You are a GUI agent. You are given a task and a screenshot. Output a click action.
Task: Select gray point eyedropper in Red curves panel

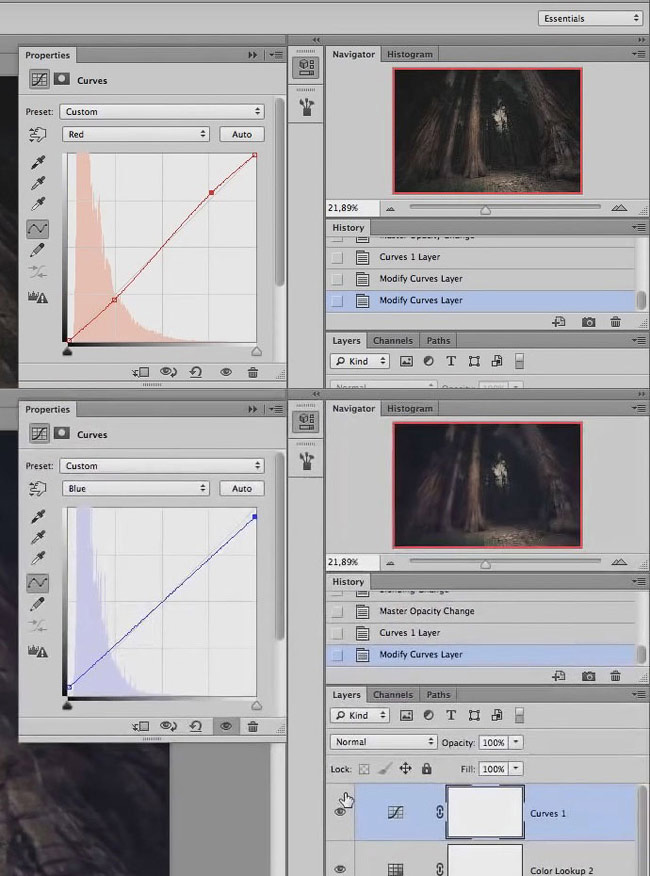38,183
